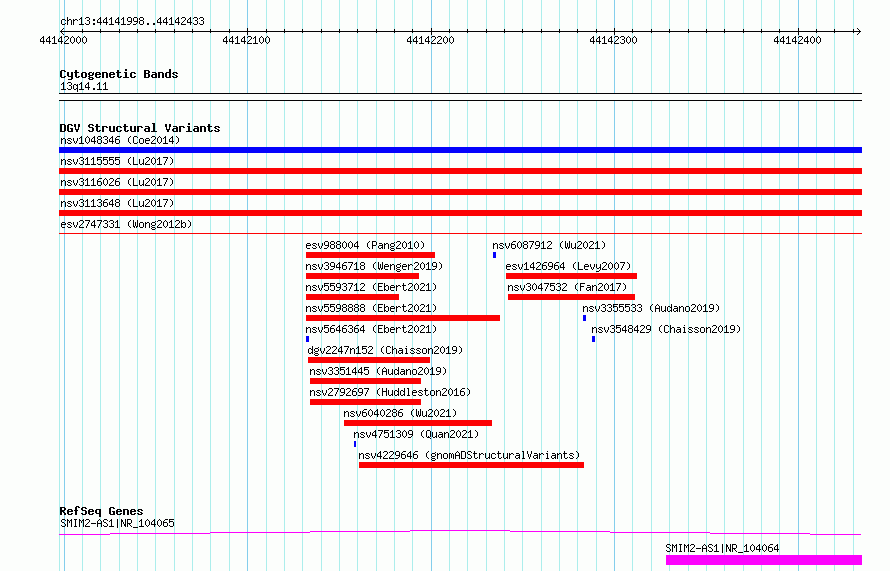This screenshot has height=571, width=890.
Task: Click the nsv5593712 (Ebert2021) label
Action: tap(371, 287)
